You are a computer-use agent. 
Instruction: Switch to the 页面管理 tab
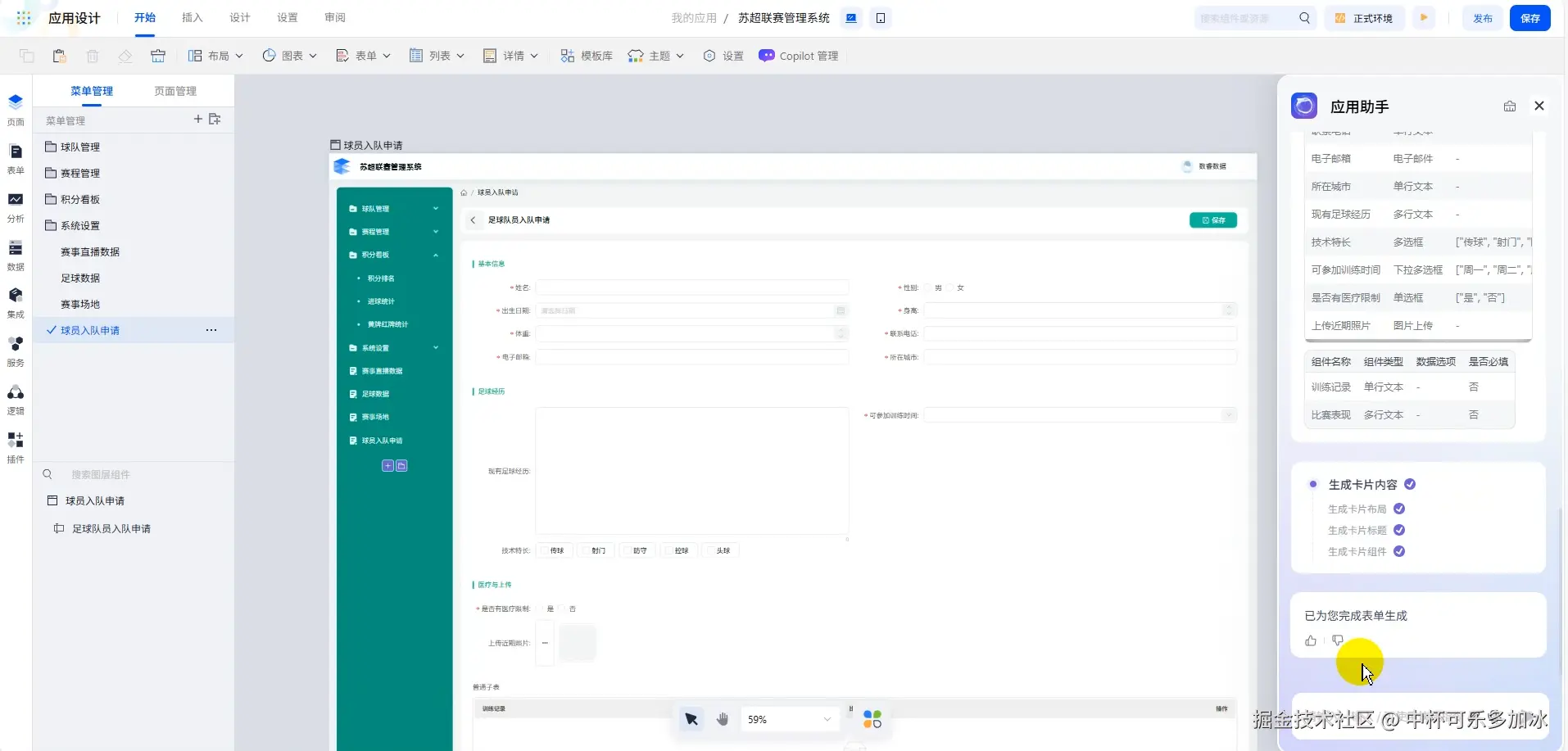click(175, 91)
